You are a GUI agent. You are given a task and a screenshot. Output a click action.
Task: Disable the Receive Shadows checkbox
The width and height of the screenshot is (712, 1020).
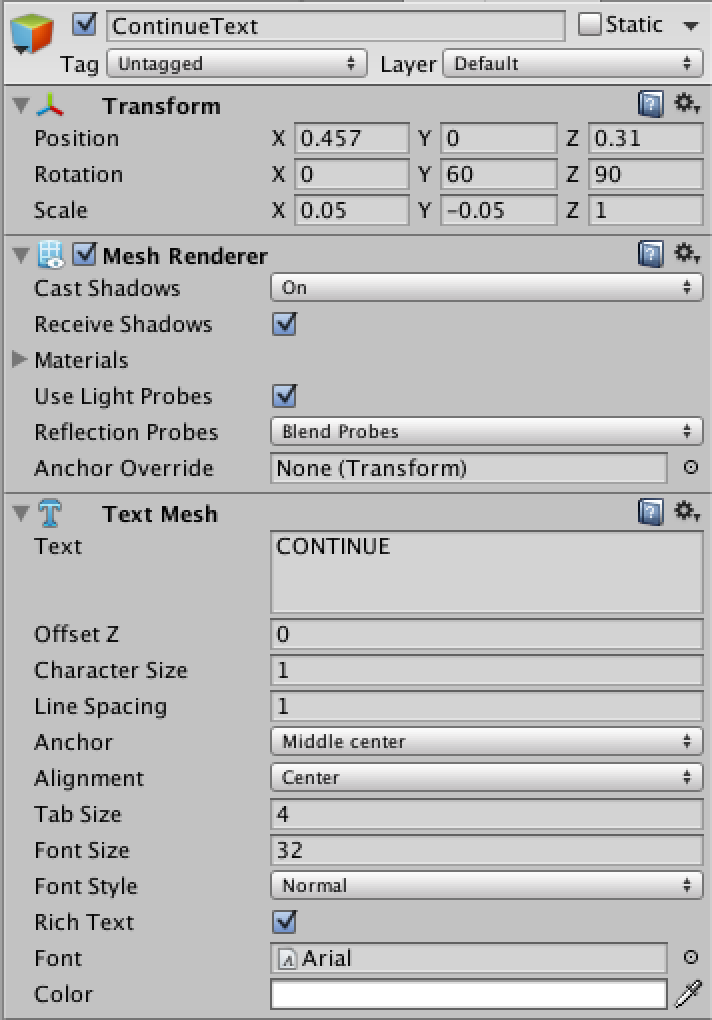(x=285, y=324)
